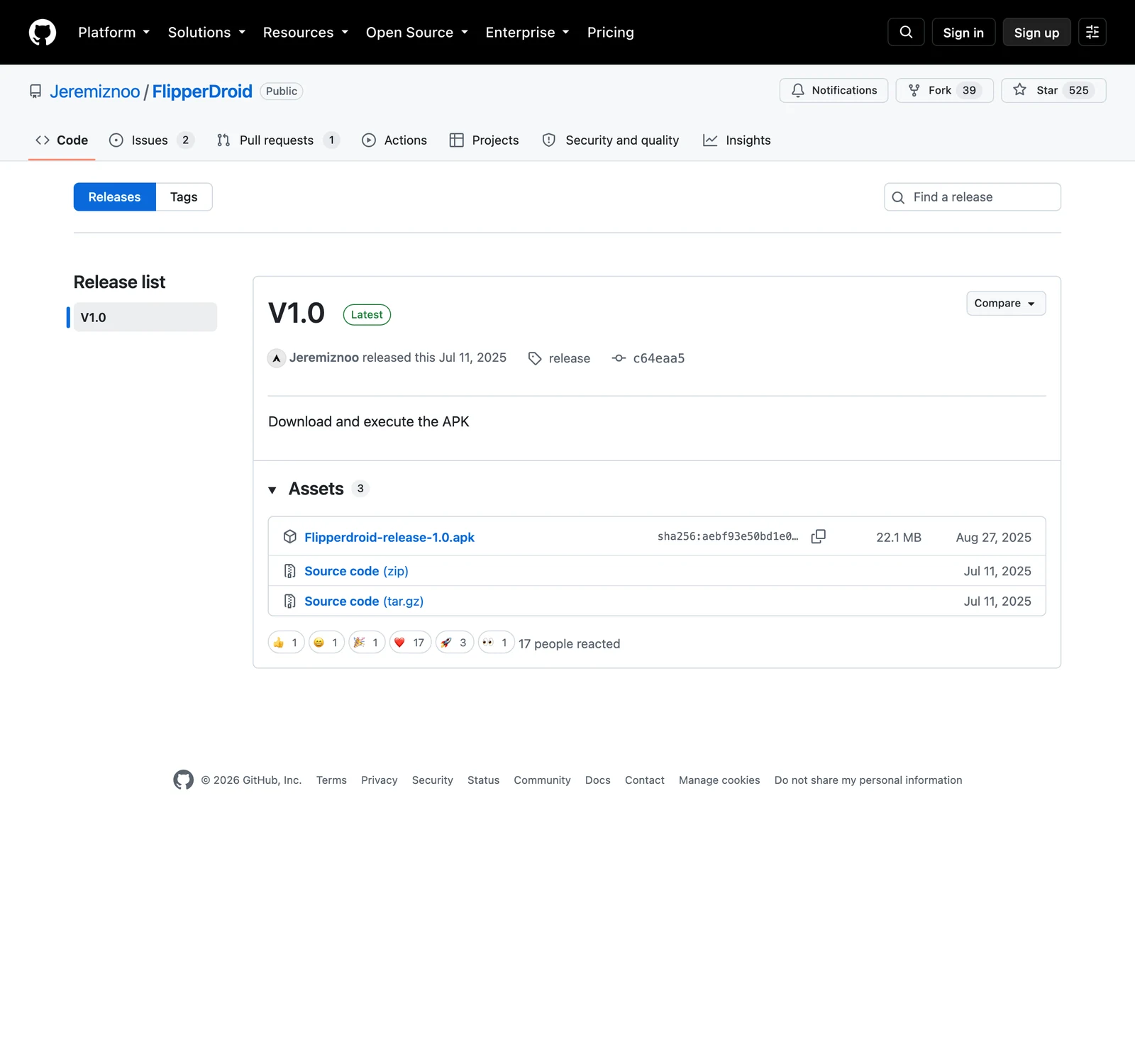Download Source code (zip)
Image resolution: width=1135 pixels, height=1064 pixels.
coord(356,571)
